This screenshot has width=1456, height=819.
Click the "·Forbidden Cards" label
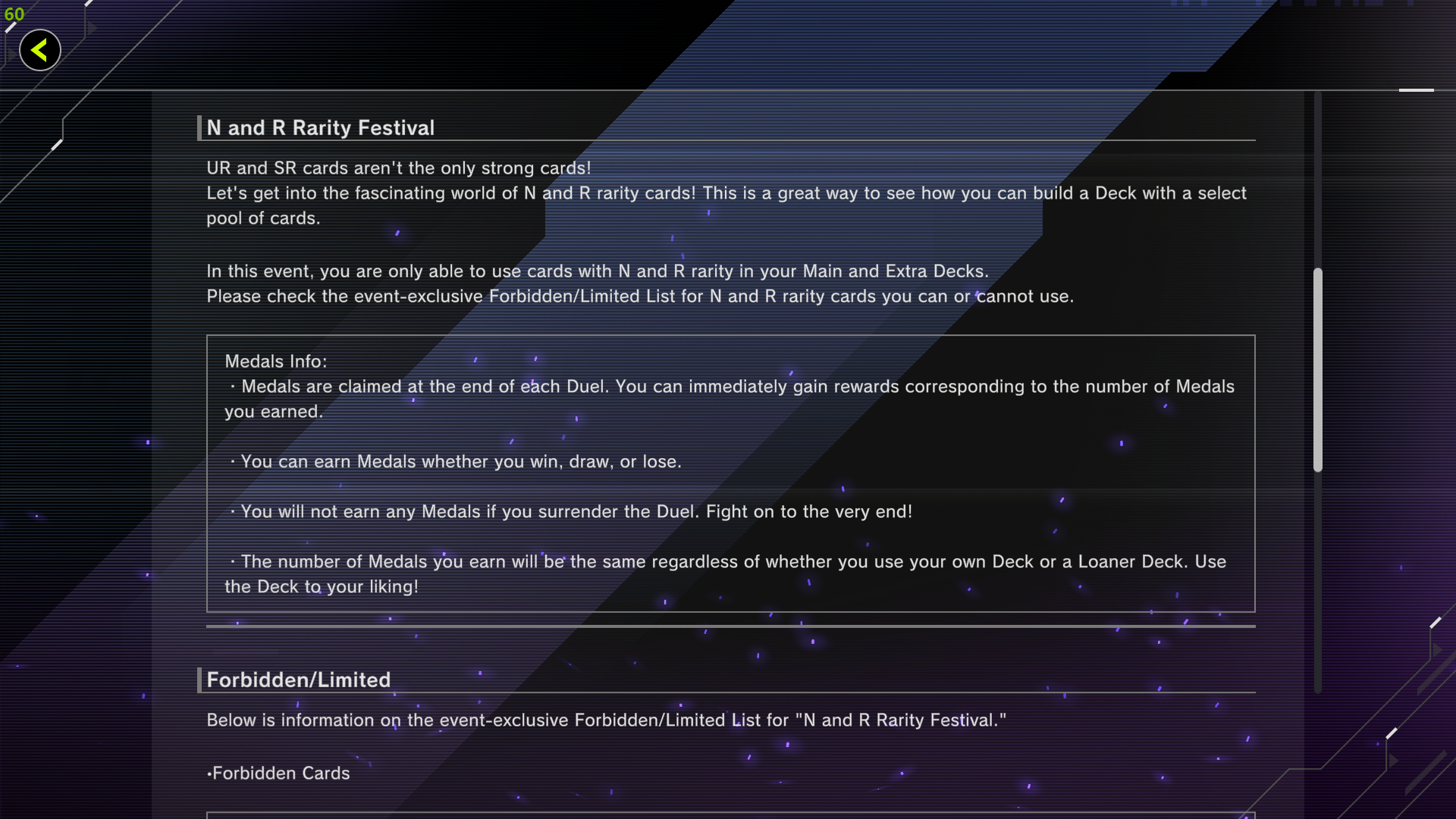(278, 773)
